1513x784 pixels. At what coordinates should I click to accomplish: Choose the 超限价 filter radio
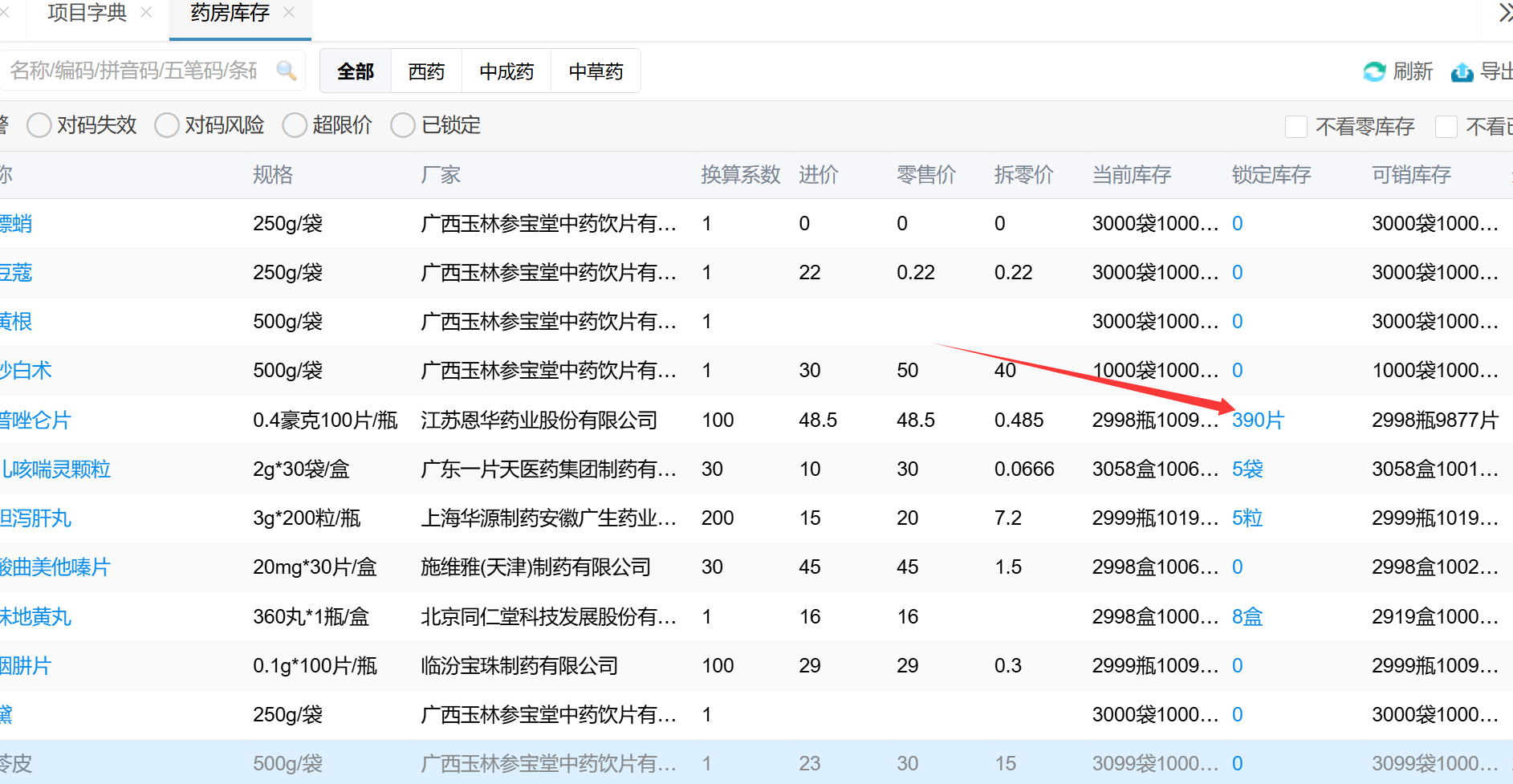(295, 125)
